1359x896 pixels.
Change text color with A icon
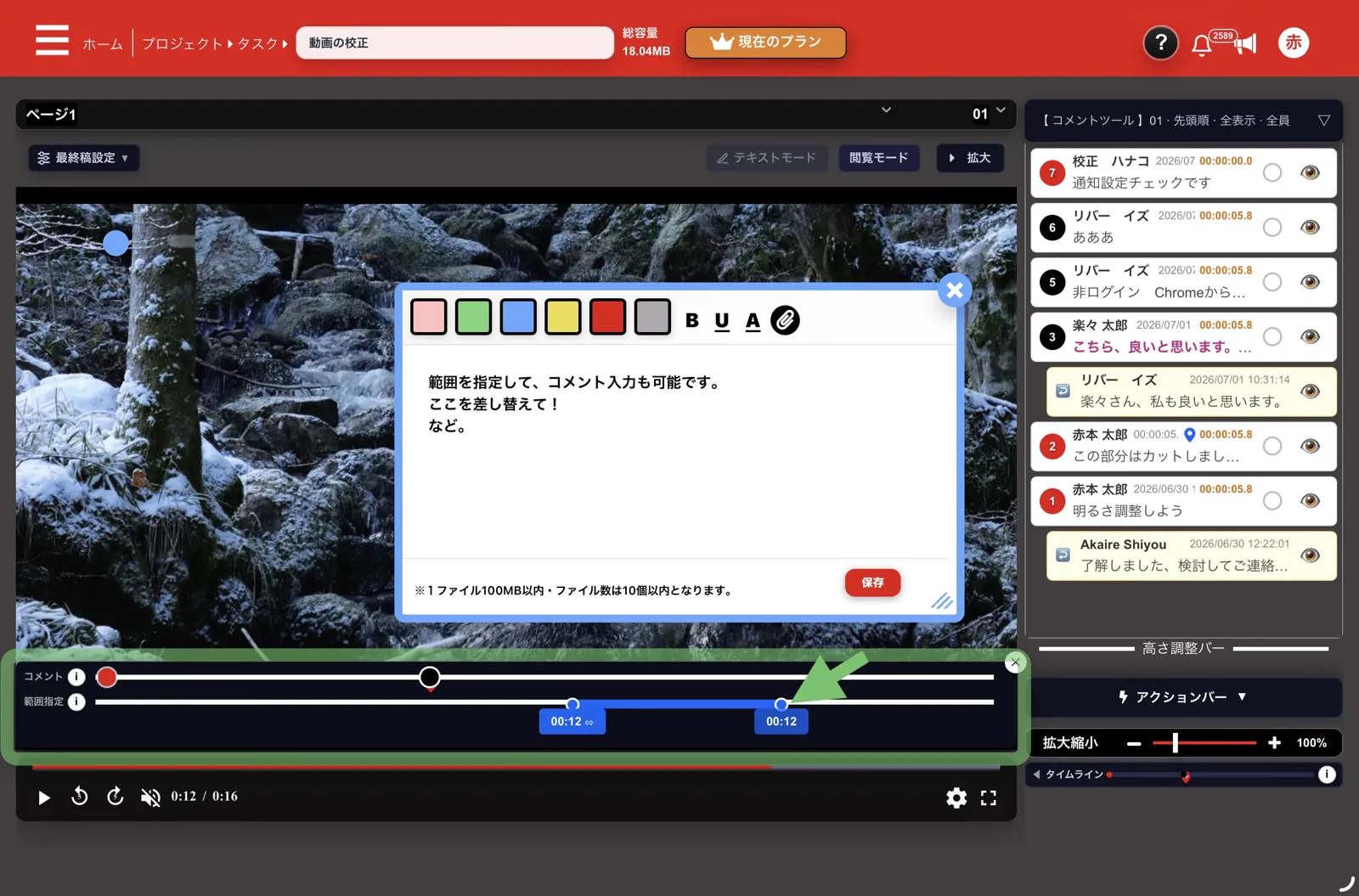point(753,321)
